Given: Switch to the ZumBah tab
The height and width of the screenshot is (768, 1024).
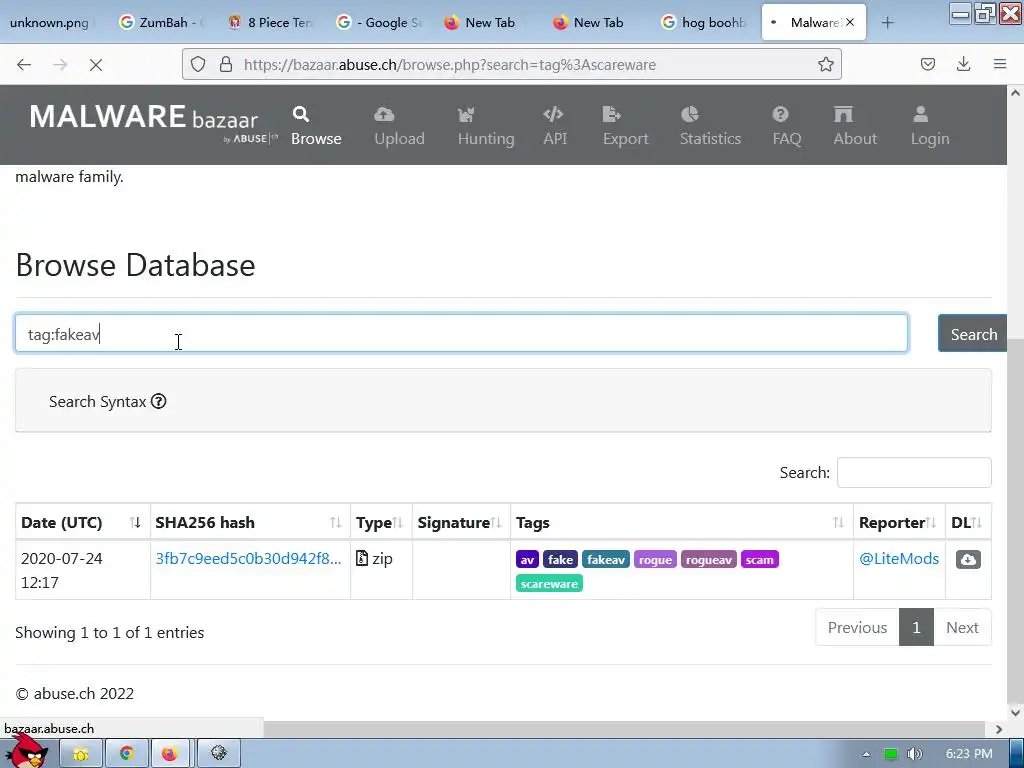Looking at the screenshot, I should (161, 22).
